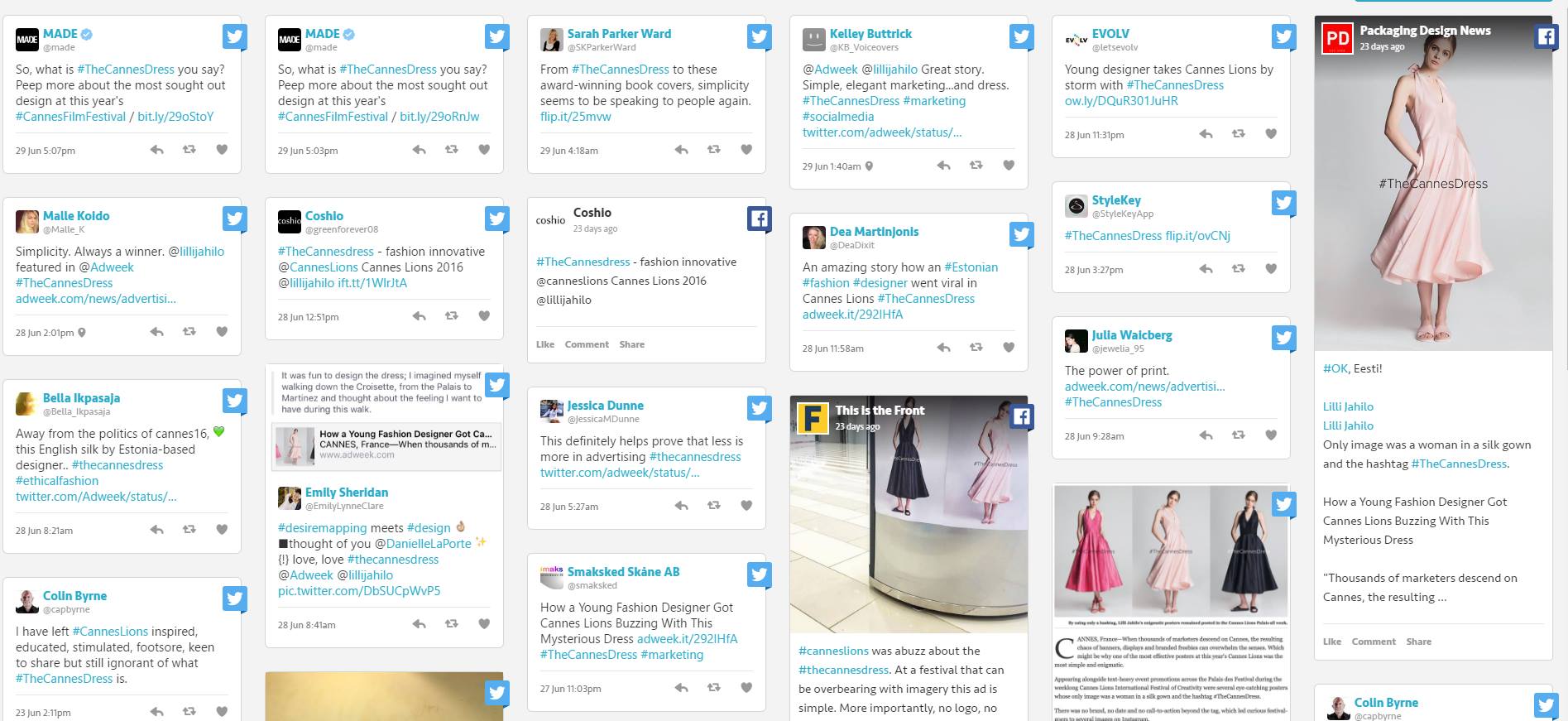Like Jessica Dunne's tweet

point(746,506)
